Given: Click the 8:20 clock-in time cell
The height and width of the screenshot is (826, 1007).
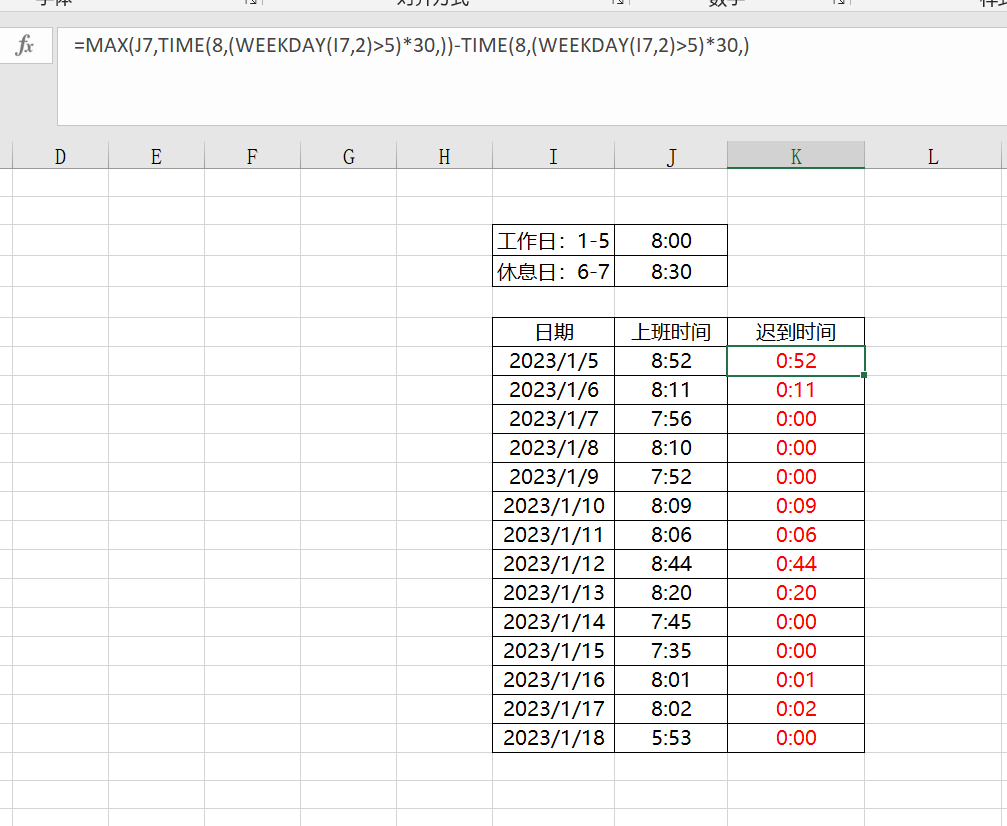Looking at the screenshot, I should pyautogui.click(x=670, y=592).
